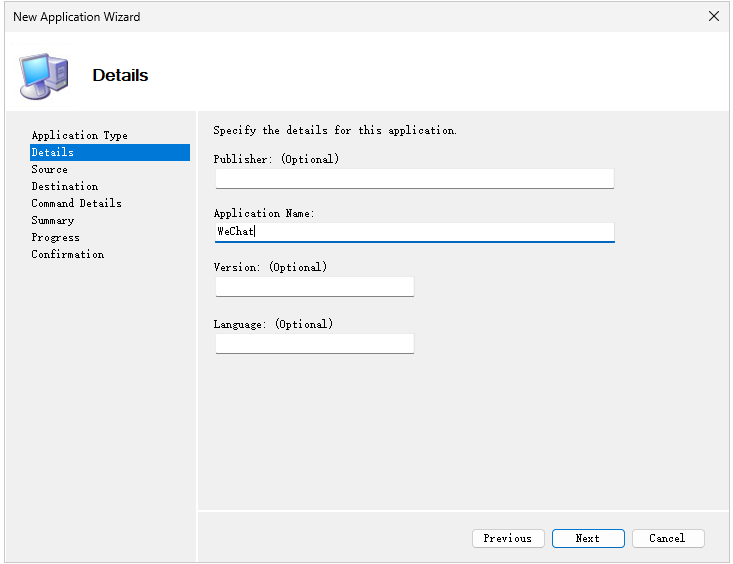Click the Confirmation step in the sidebar
733x564 pixels.
coord(67,254)
